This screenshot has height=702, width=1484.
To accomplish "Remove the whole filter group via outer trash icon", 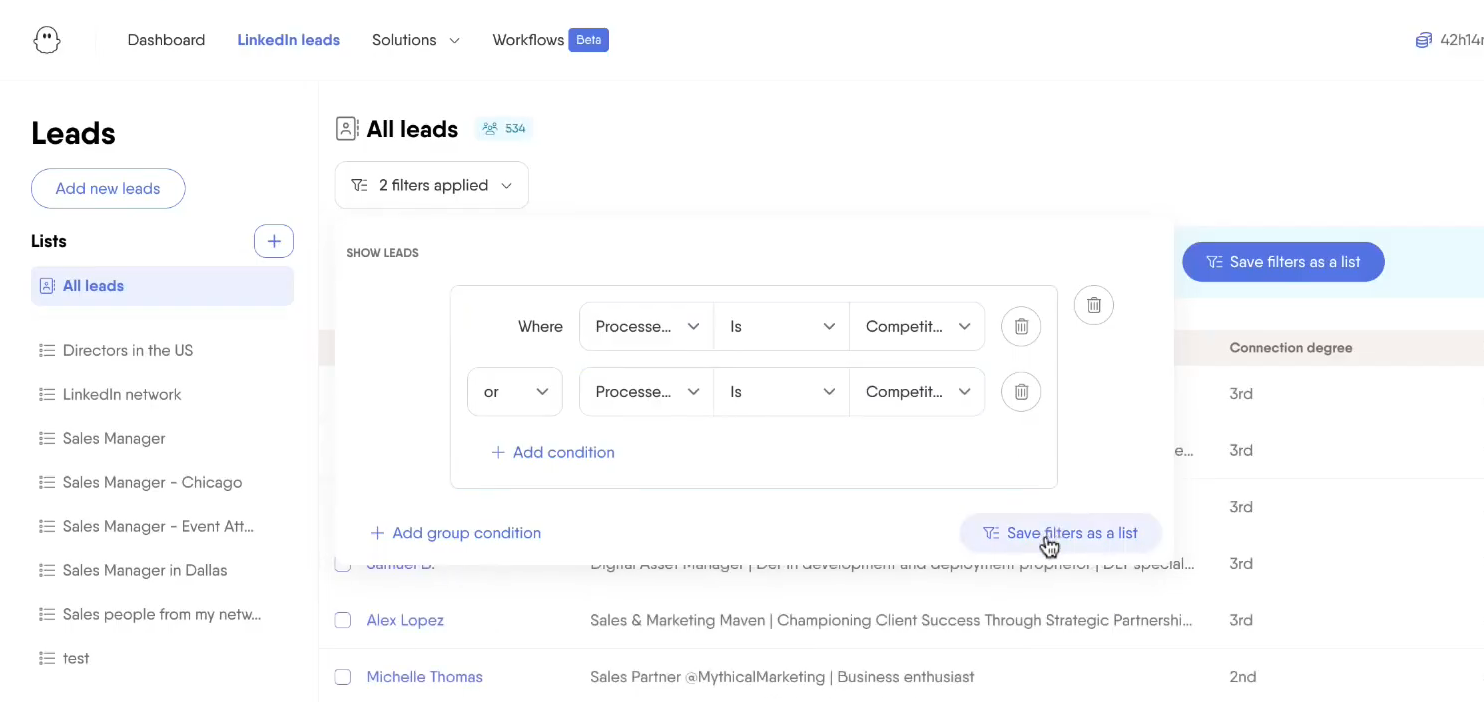I will point(1093,305).
